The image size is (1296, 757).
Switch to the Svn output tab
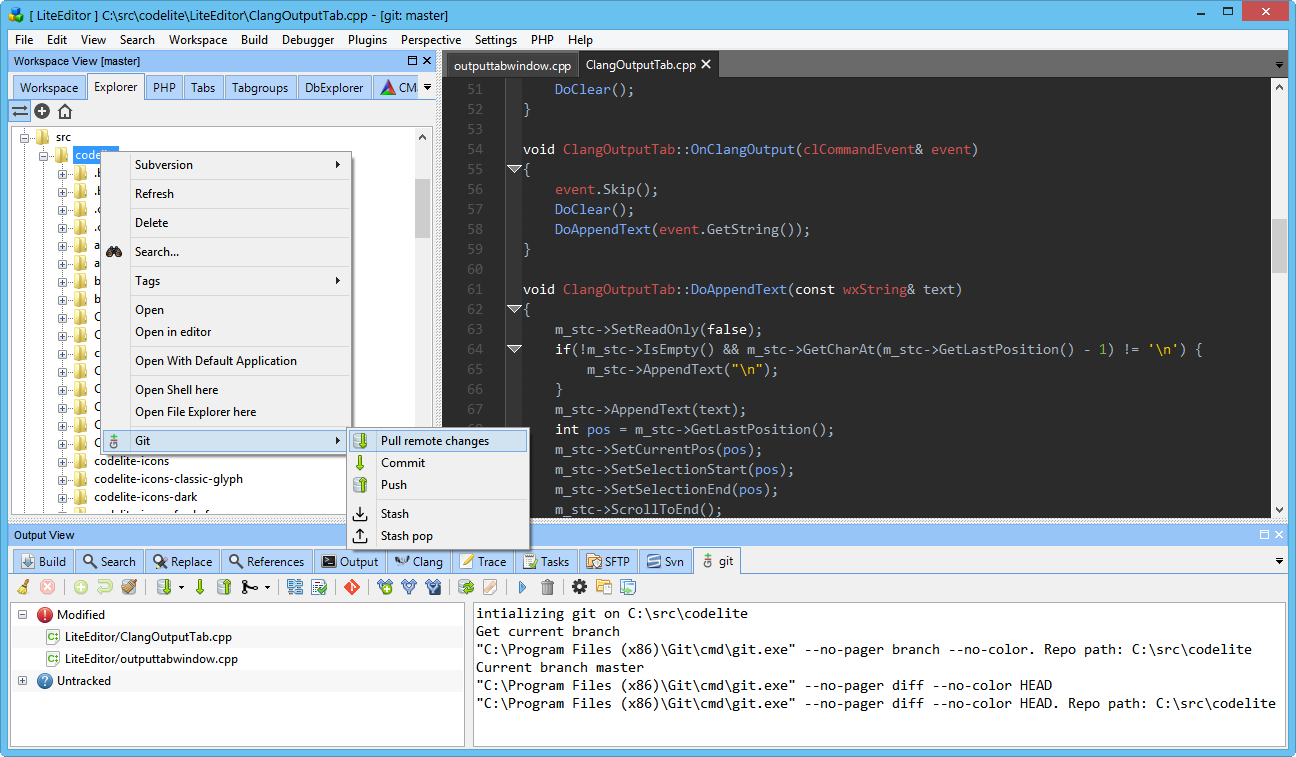click(x=665, y=562)
